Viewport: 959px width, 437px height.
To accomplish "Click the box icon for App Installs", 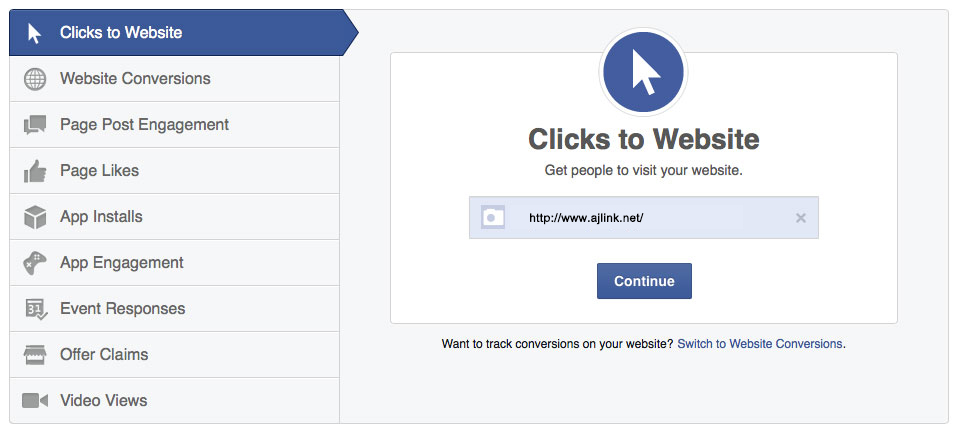I will pos(35,217).
